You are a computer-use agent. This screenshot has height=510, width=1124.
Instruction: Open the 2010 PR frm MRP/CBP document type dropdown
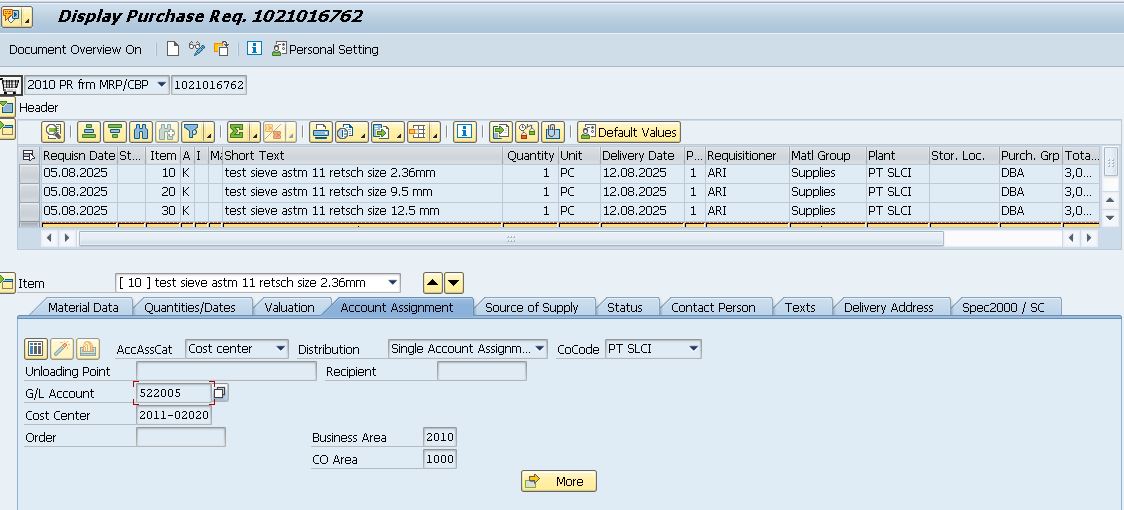(x=161, y=85)
